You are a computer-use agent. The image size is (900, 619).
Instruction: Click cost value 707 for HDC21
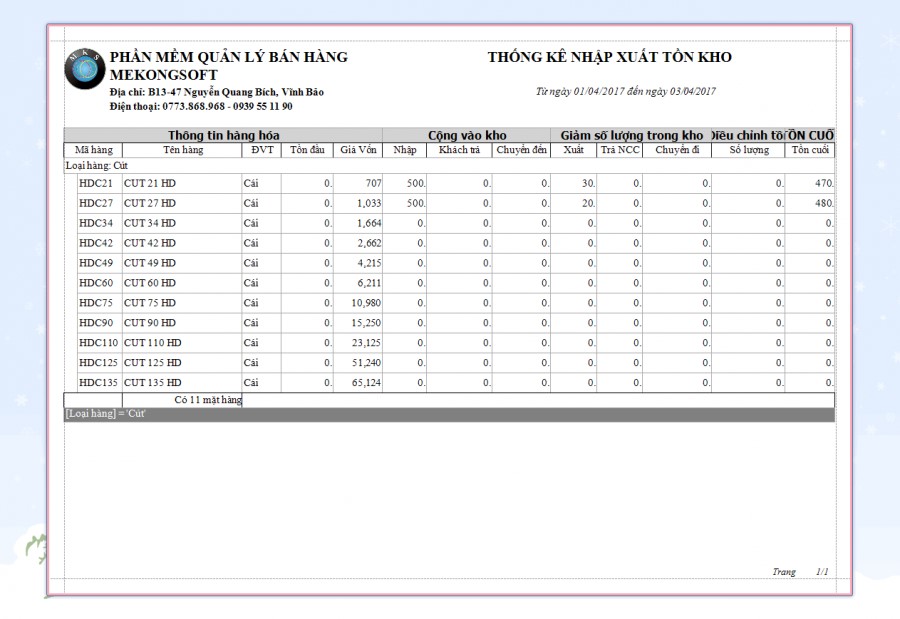[x=373, y=183]
